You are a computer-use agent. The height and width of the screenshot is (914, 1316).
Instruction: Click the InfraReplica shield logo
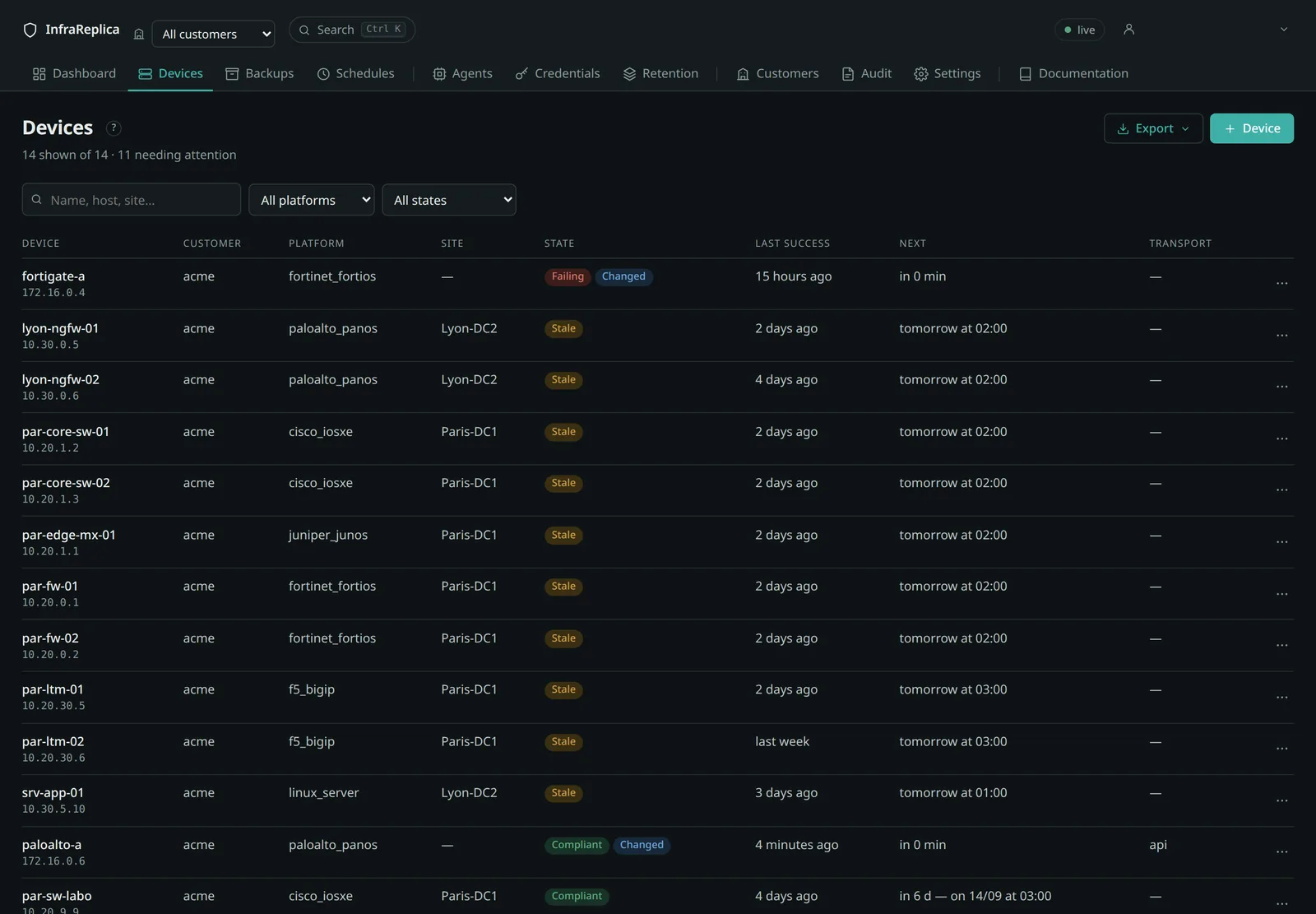pyautogui.click(x=30, y=30)
